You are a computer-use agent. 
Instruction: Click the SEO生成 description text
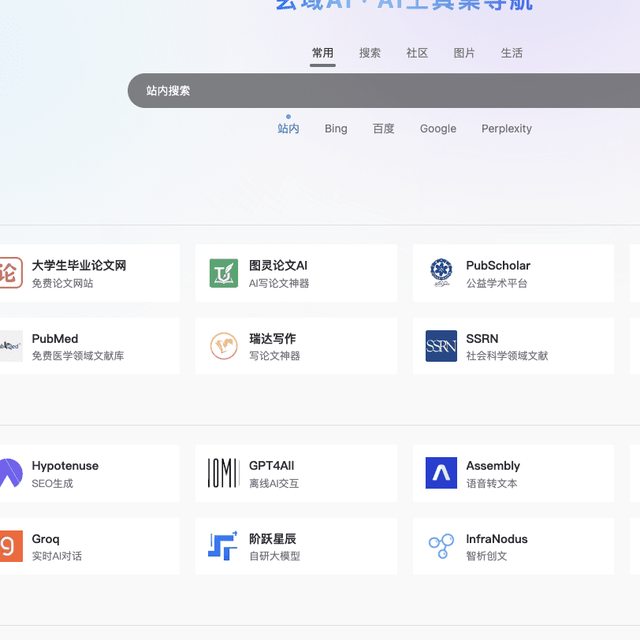click(52, 484)
